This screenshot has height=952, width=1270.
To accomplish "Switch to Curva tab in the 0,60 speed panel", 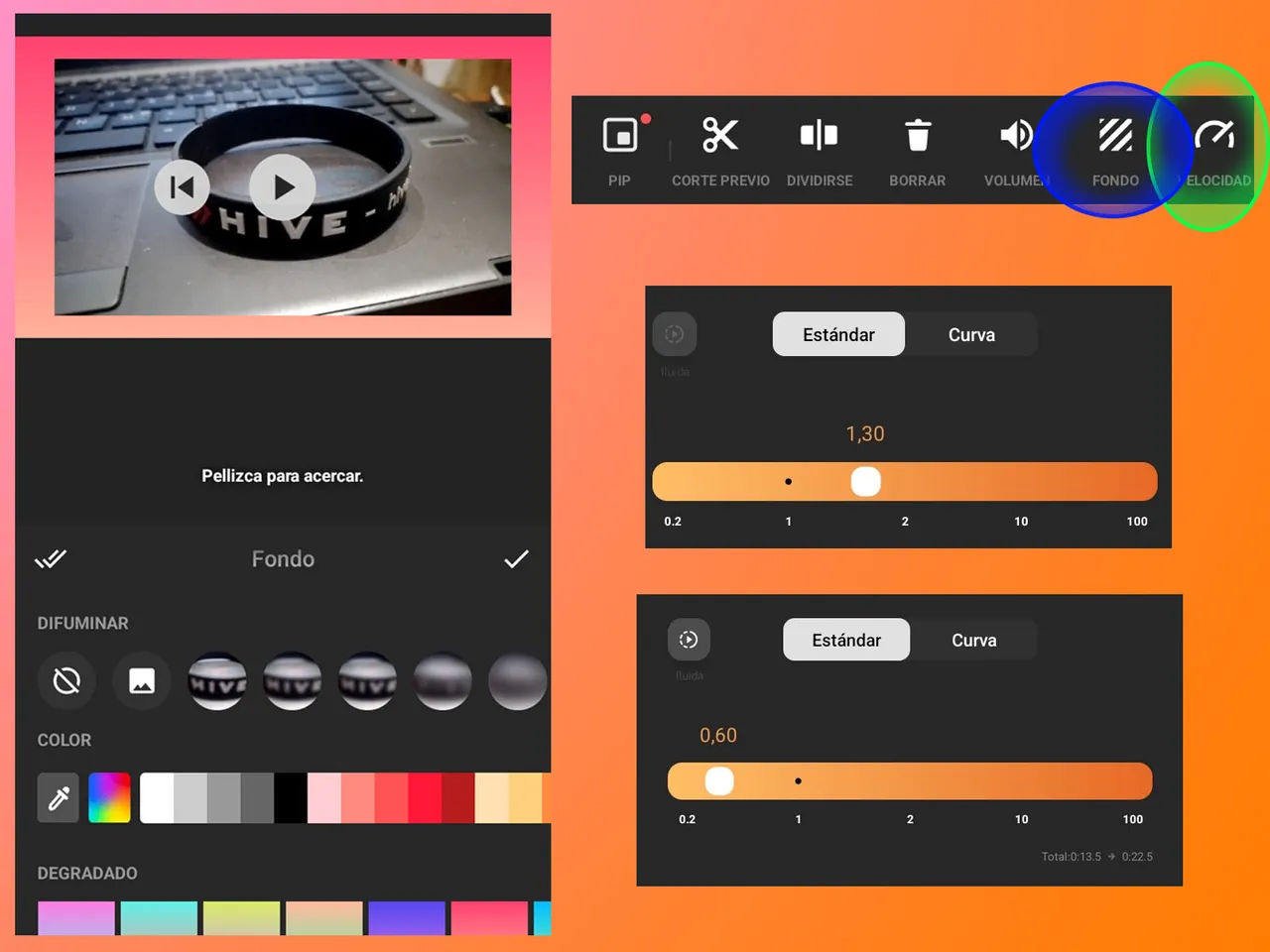I will click(974, 640).
